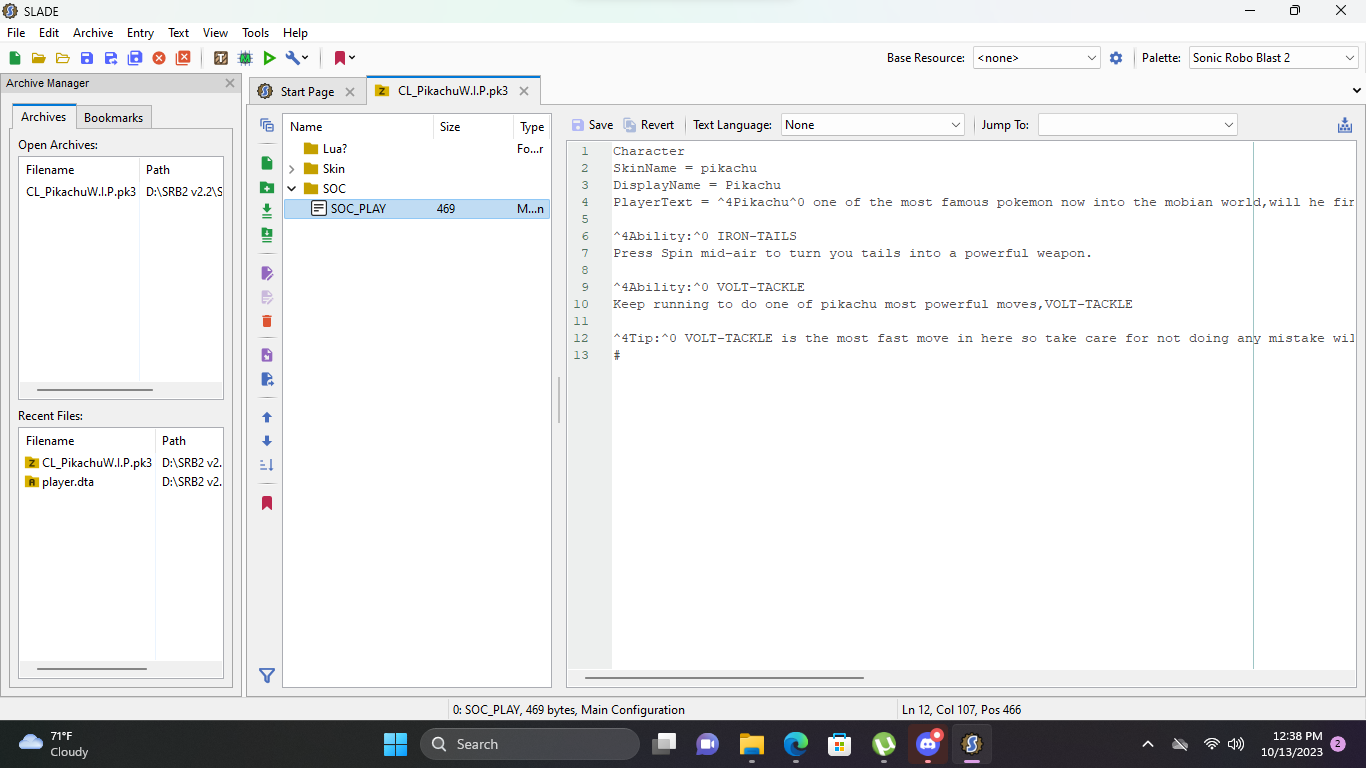Select the Archives tab
The image size is (1366, 768).
point(44,117)
